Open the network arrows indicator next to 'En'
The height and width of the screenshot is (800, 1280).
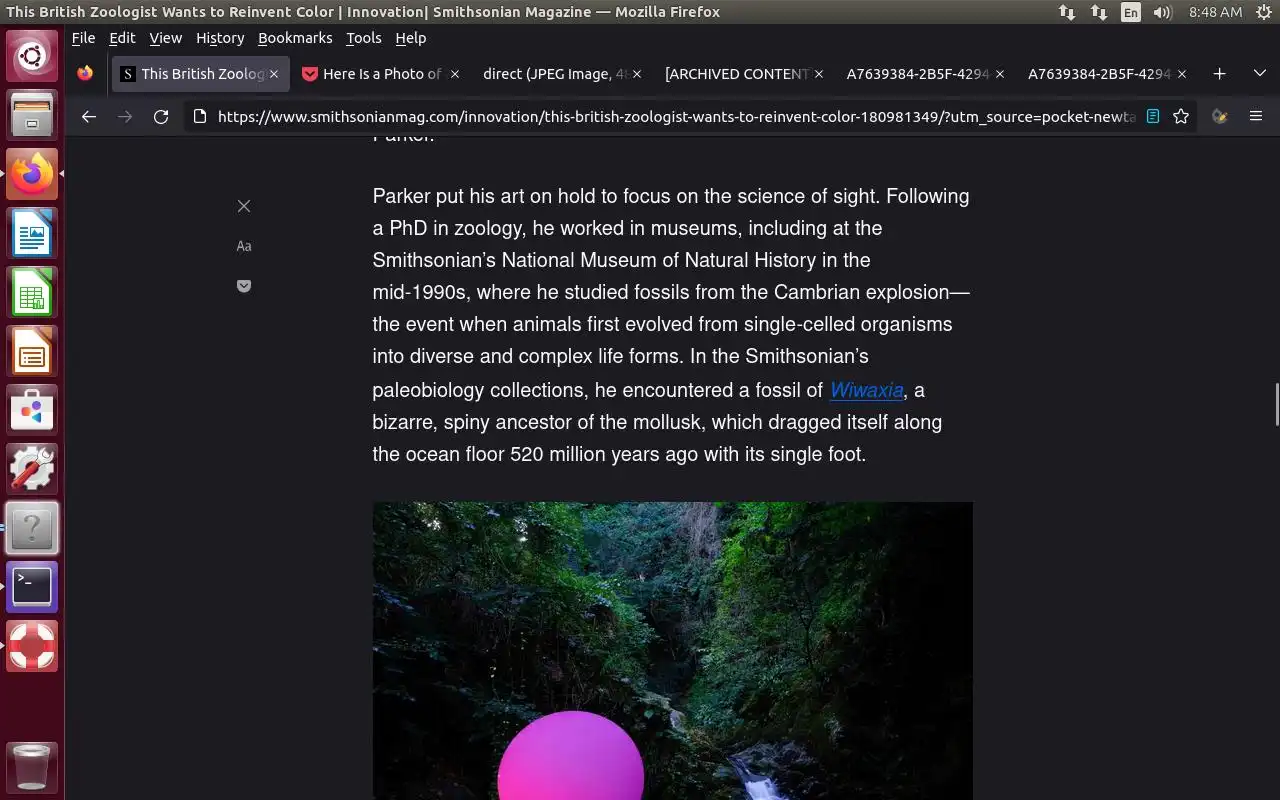1099,12
